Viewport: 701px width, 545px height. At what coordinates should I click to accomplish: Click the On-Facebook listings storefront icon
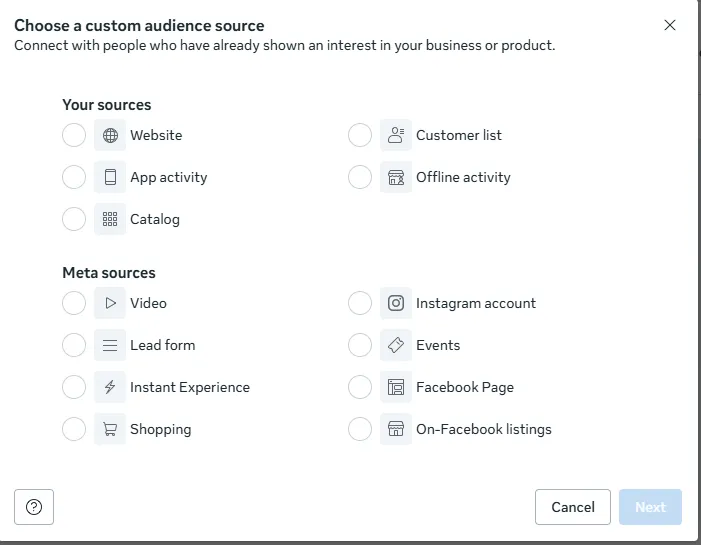point(396,429)
